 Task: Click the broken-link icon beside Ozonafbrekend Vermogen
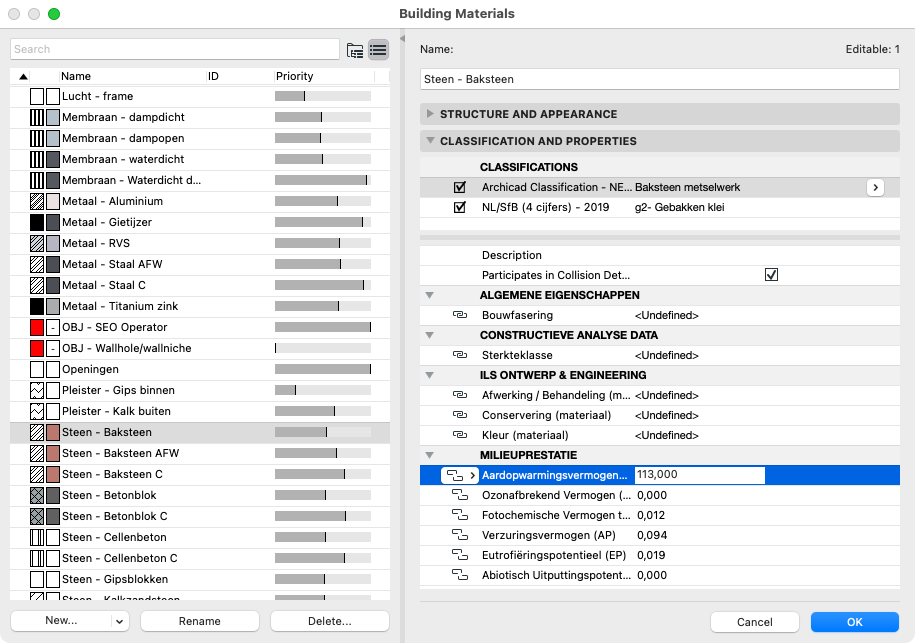(458, 495)
